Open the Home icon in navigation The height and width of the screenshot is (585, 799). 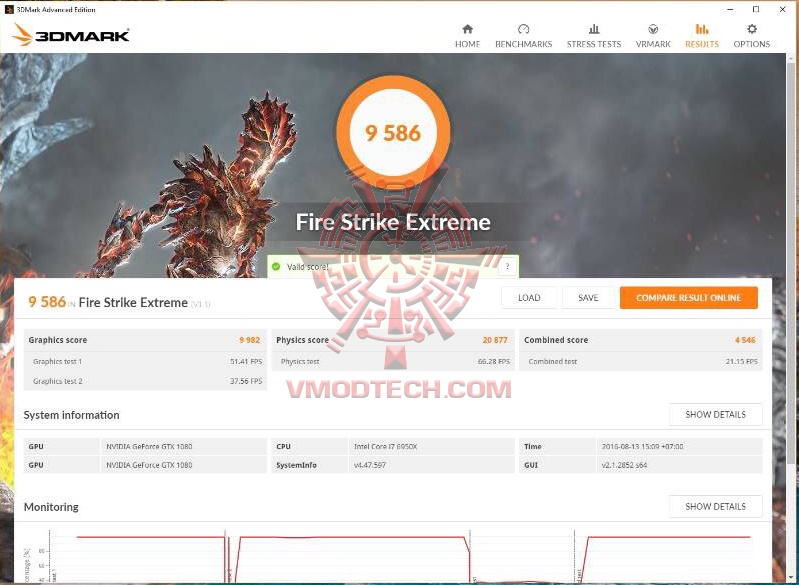click(x=467, y=29)
